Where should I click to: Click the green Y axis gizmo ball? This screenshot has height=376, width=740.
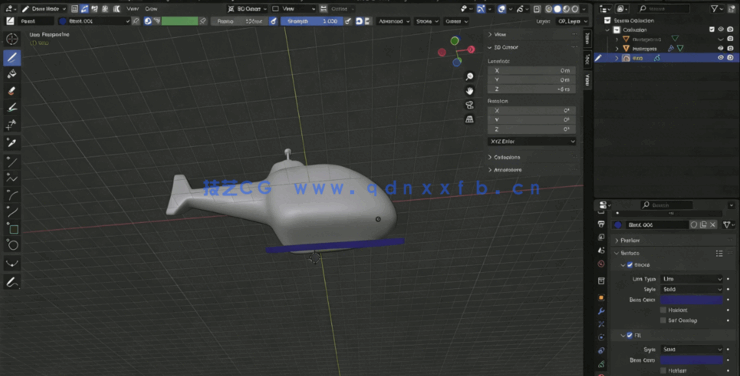(x=454, y=41)
